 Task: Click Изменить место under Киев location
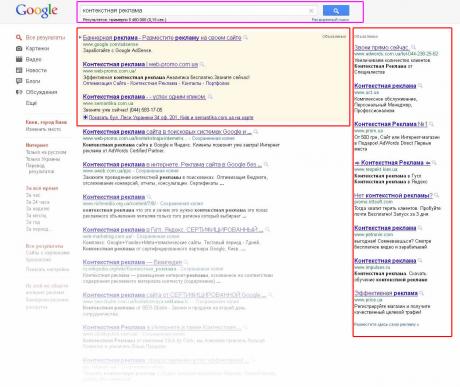pos(43,129)
